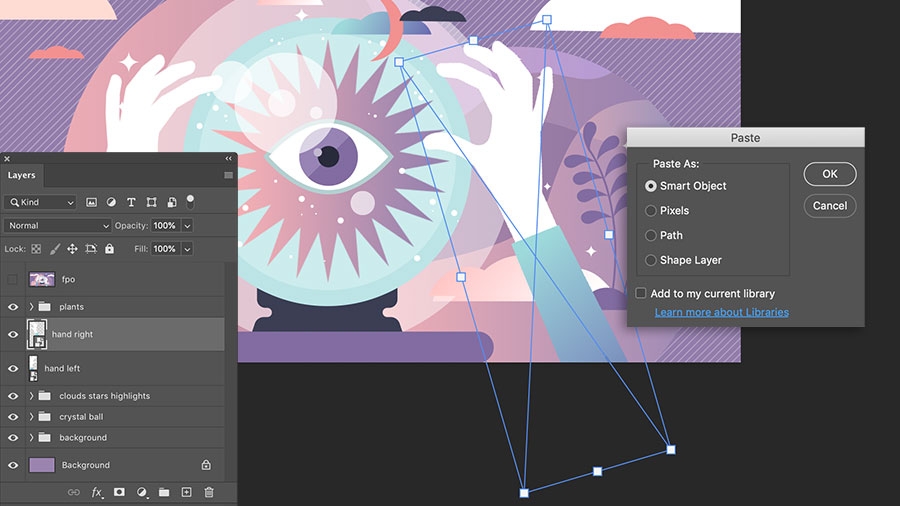Click the fpo layer thumbnail

click(x=42, y=279)
